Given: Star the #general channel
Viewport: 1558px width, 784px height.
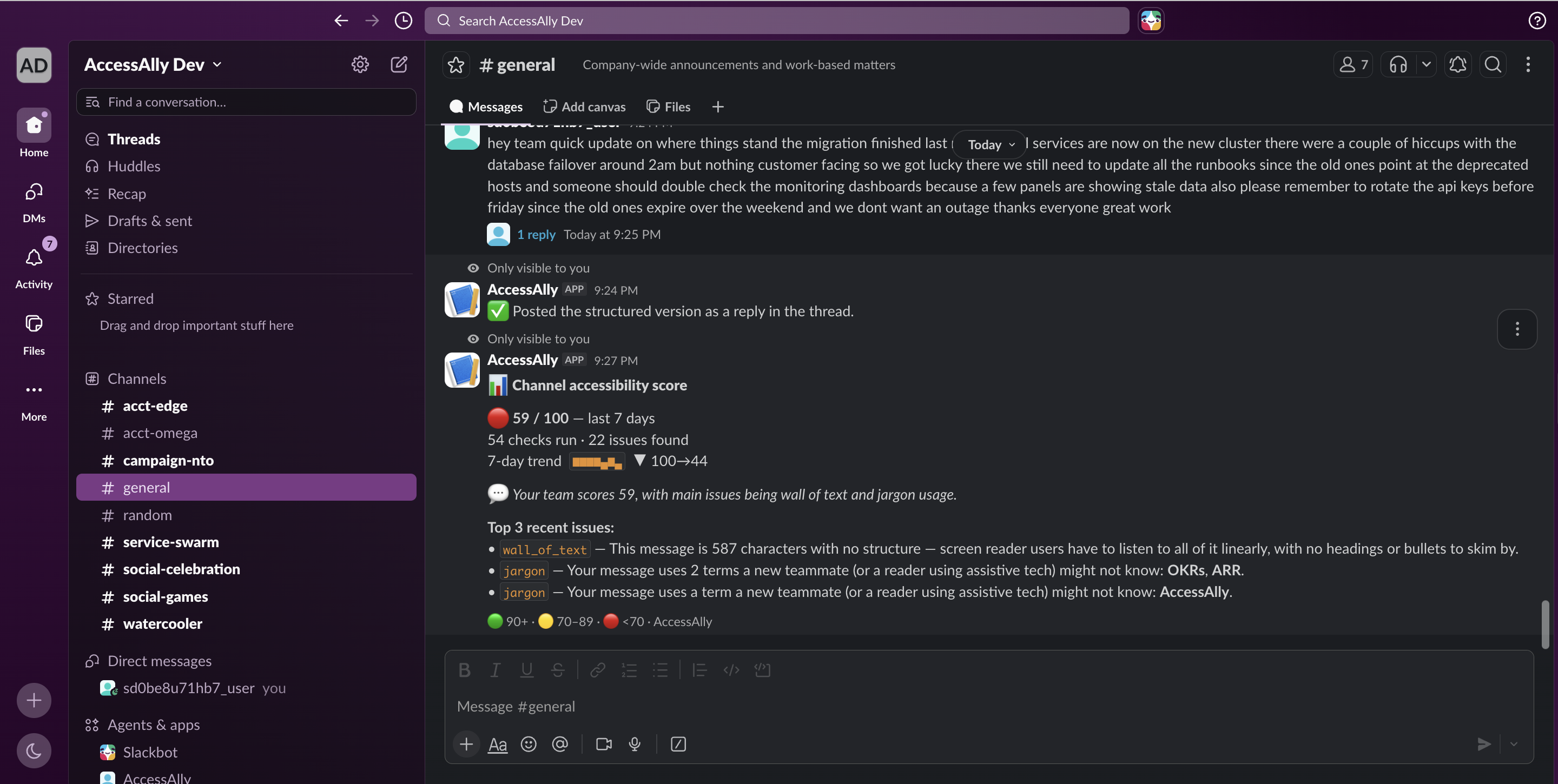Looking at the screenshot, I should pyautogui.click(x=456, y=65).
